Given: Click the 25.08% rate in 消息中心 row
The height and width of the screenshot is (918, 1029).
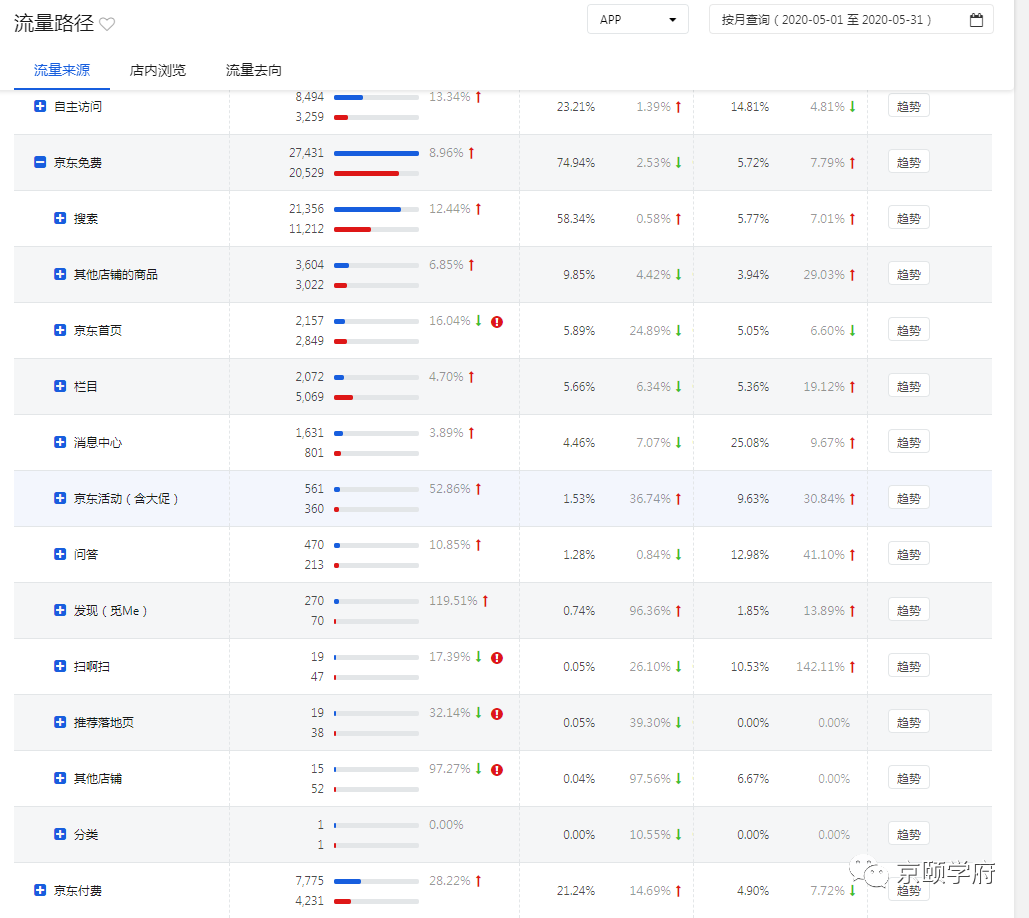Looking at the screenshot, I should [x=749, y=443].
